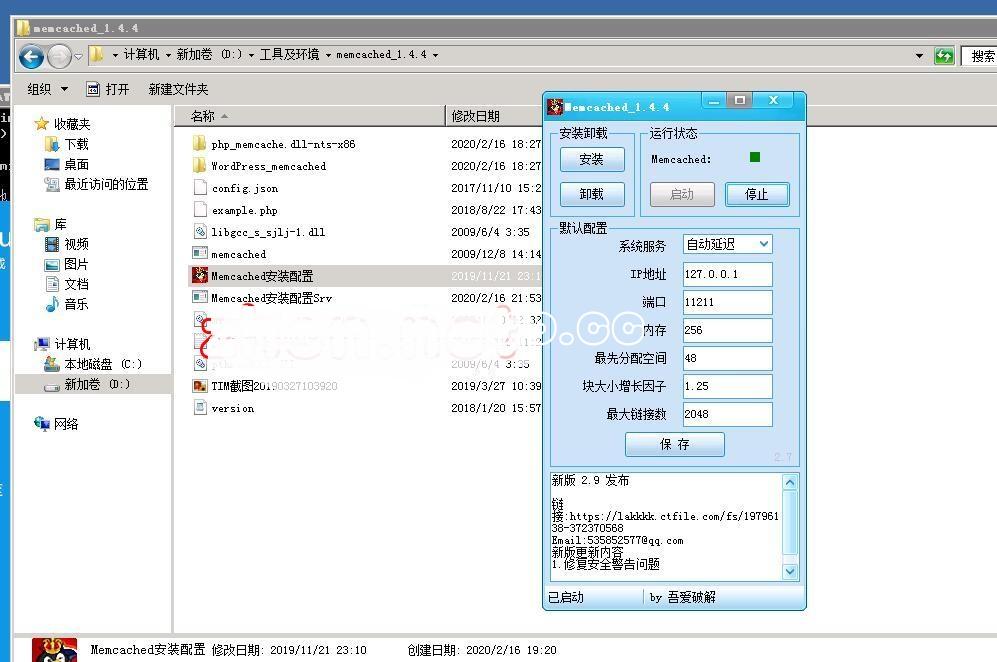Click the 搜索 search box

pyautogui.click(x=980, y=56)
